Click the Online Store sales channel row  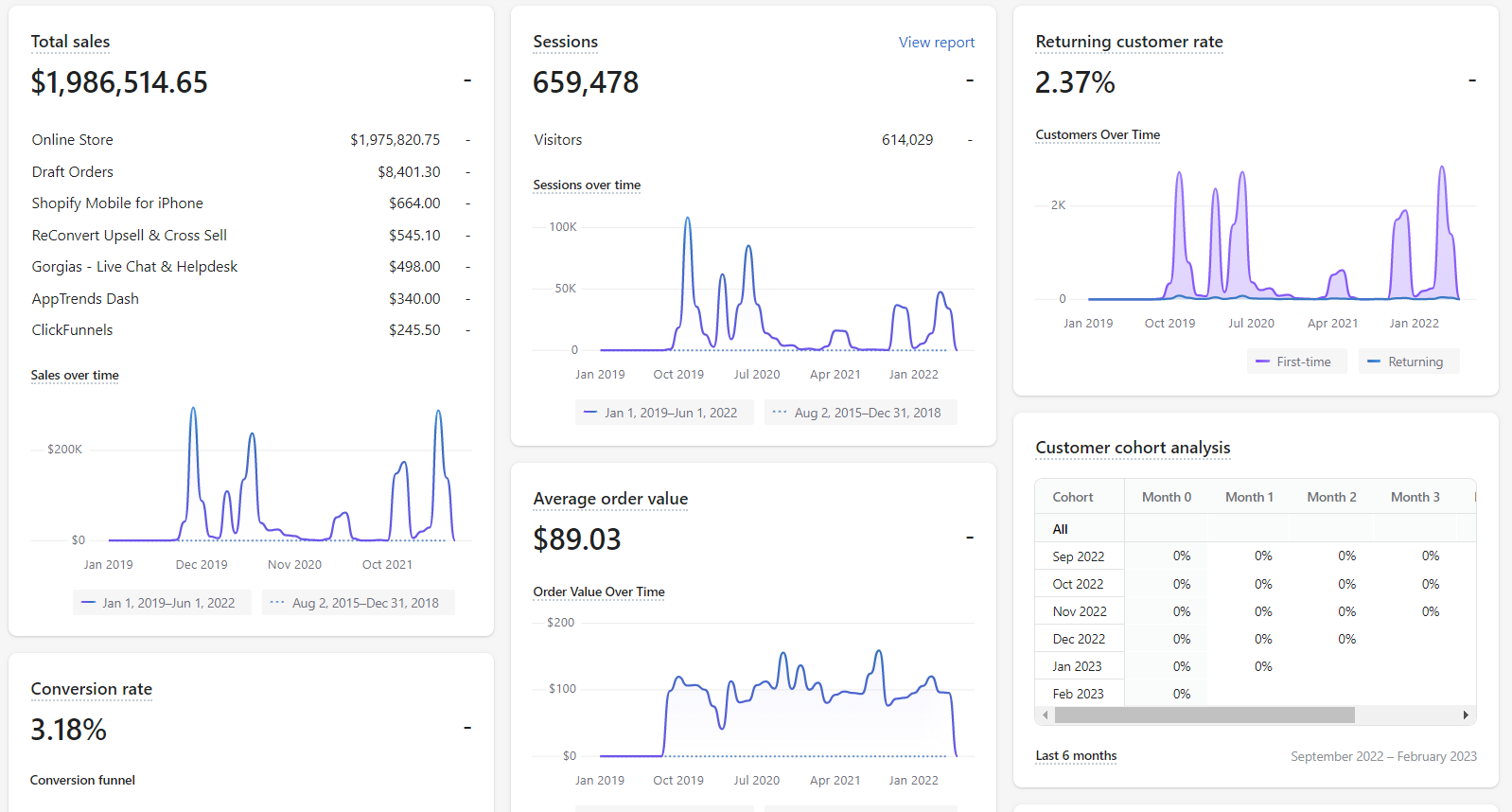pos(251,140)
